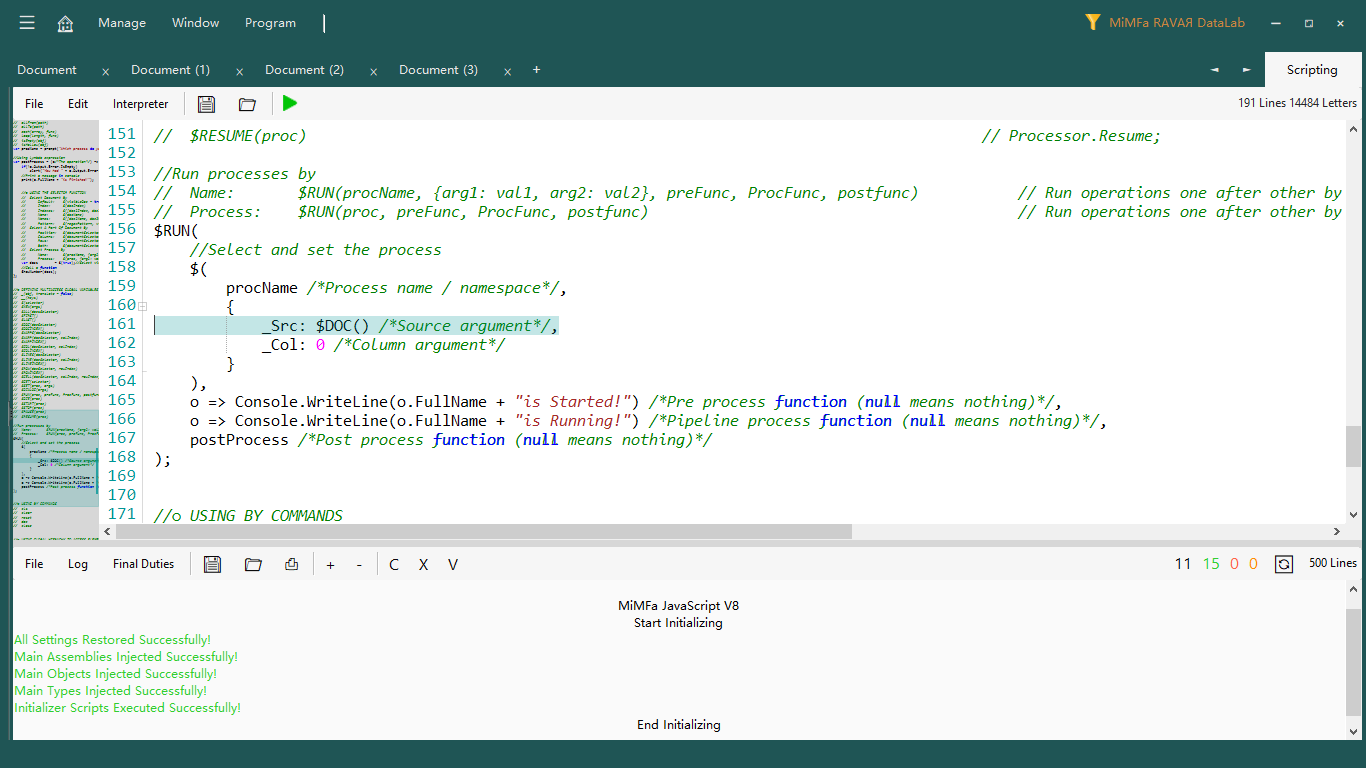Save console log with the disk icon
Image resolution: width=1366 pixels, height=768 pixels.
click(x=212, y=564)
